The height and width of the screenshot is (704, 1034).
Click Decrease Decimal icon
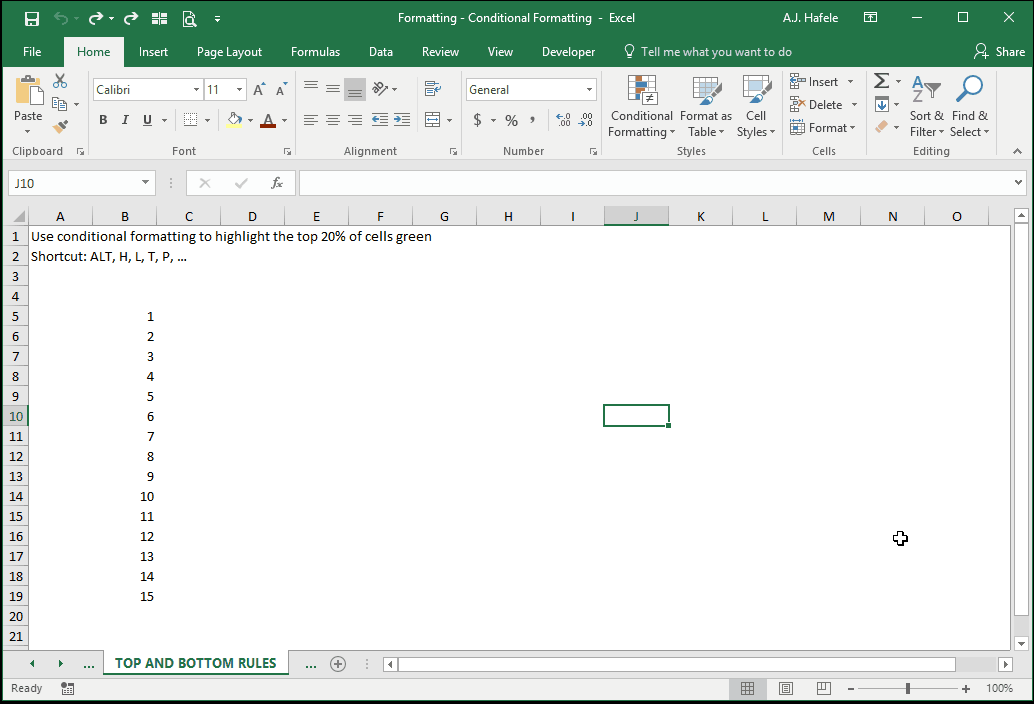(x=586, y=120)
